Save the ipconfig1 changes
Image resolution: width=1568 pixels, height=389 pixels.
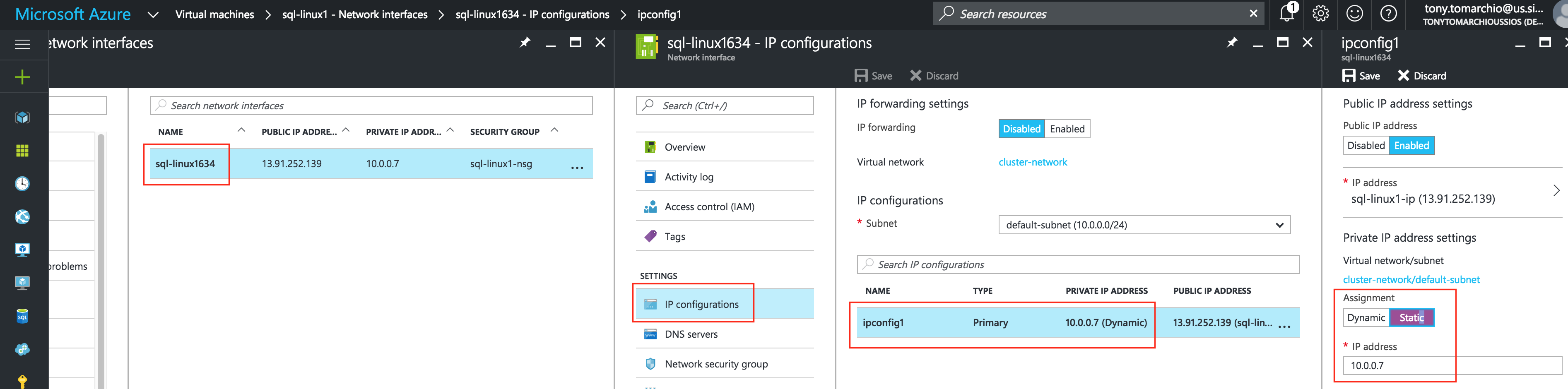coord(1361,75)
